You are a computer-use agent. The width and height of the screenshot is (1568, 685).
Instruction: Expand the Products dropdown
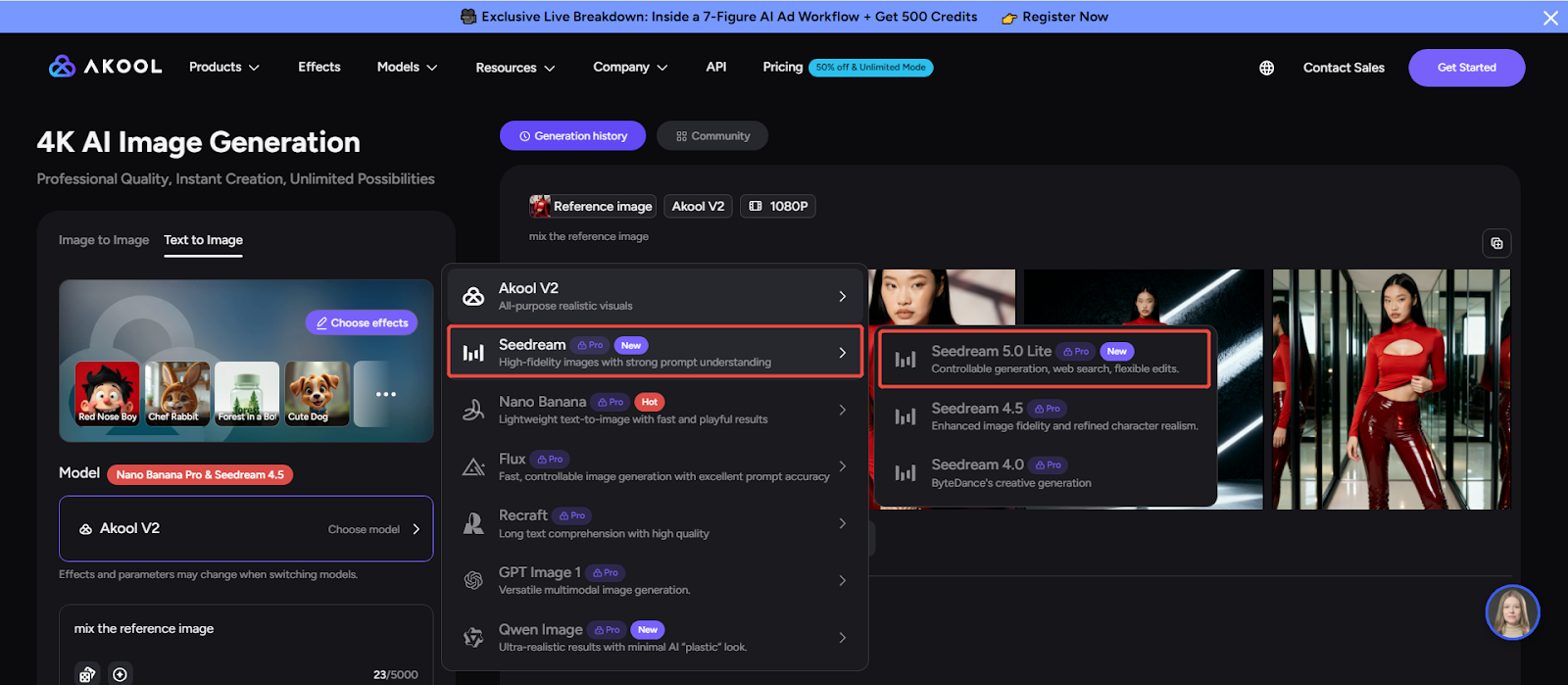(224, 67)
